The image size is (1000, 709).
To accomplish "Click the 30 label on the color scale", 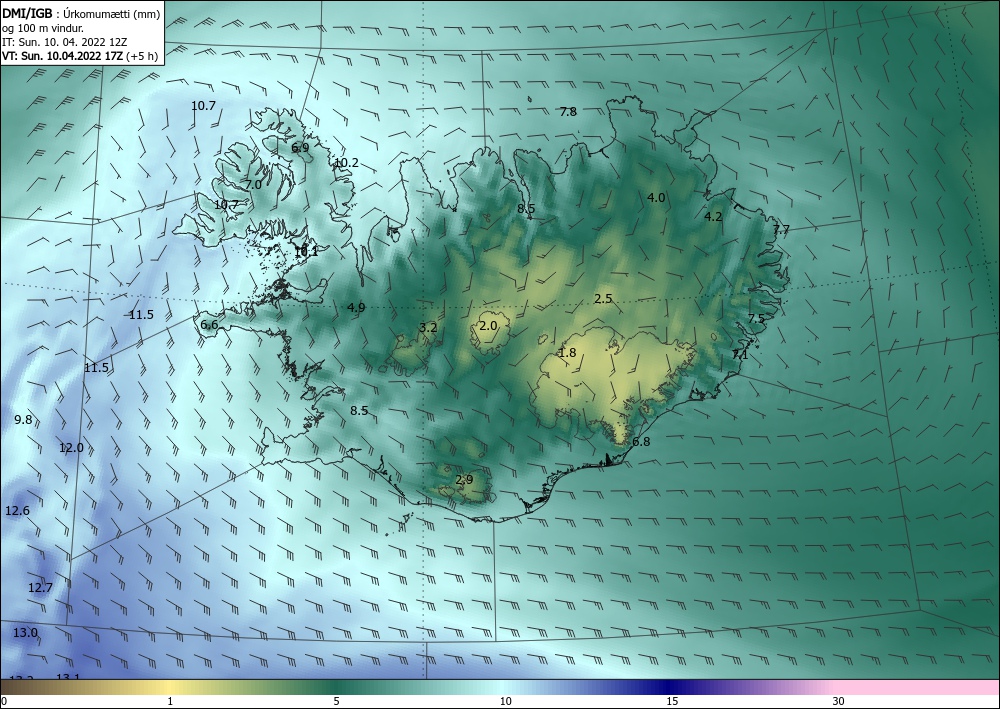I will pyautogui.click(x=839, y=701).
